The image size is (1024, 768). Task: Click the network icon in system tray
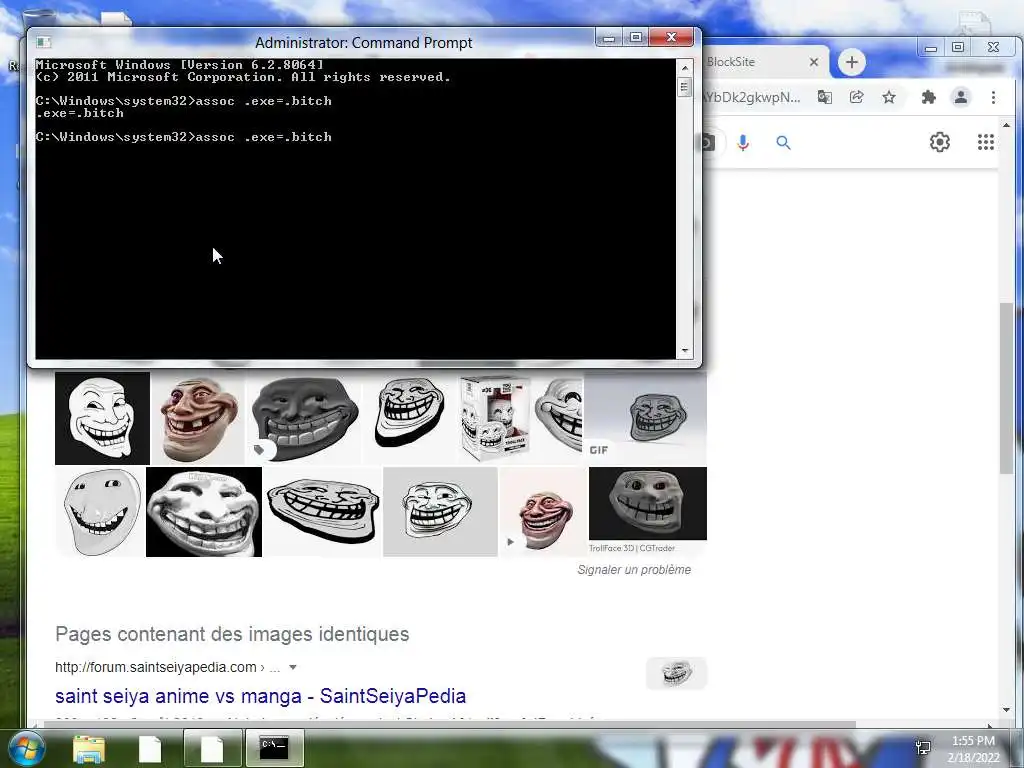923,748
